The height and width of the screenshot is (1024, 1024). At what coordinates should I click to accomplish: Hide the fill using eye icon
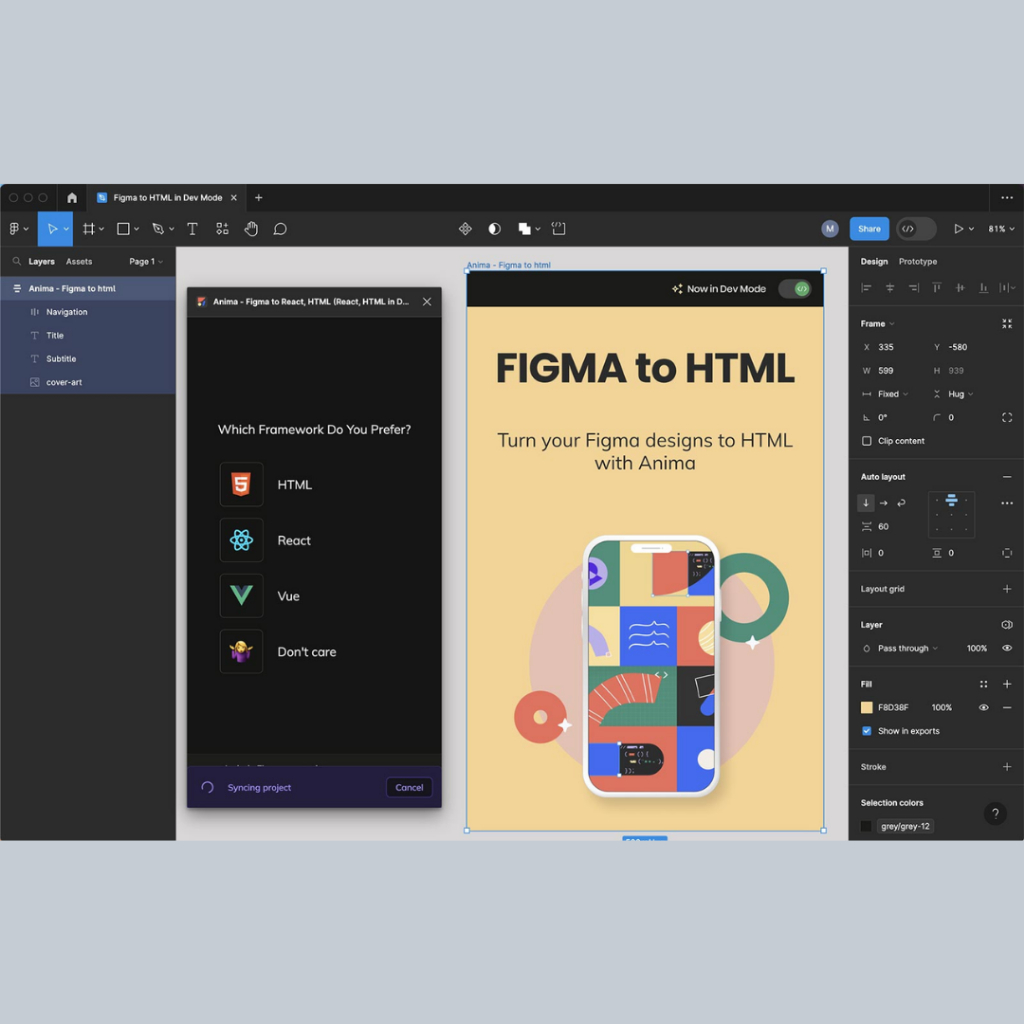[984, 708]
